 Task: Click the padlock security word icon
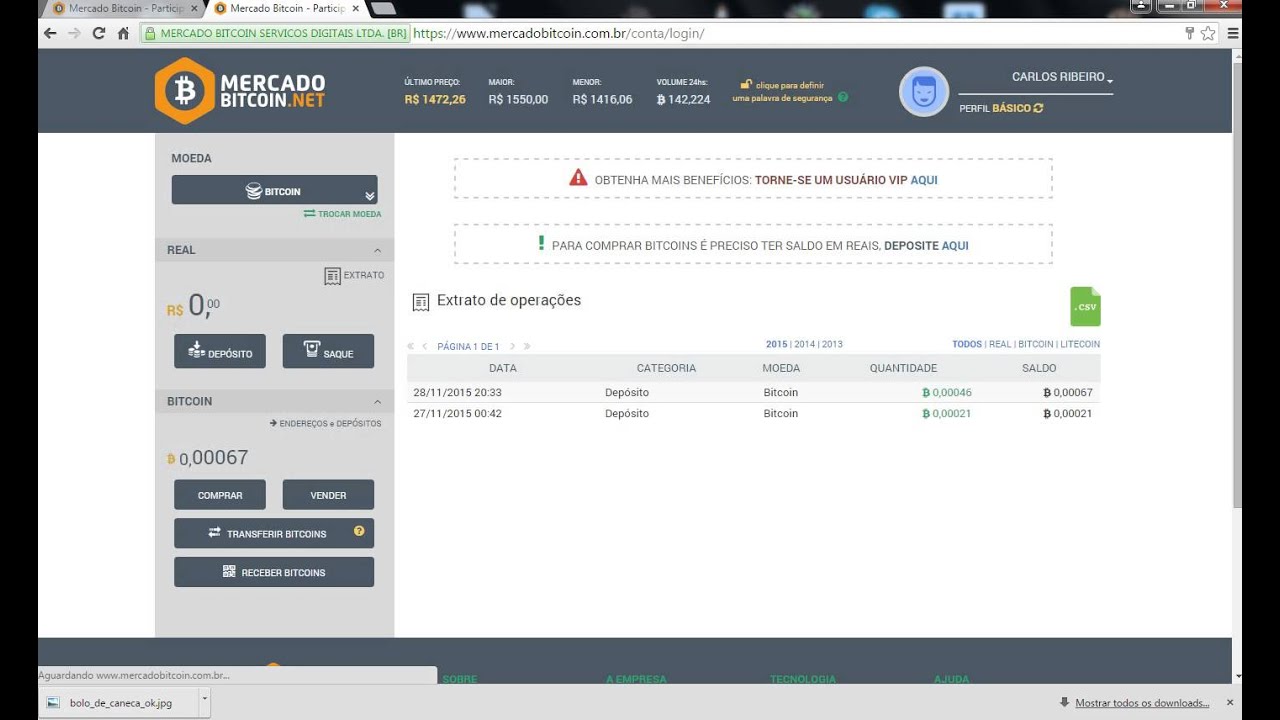click(746, 84)
